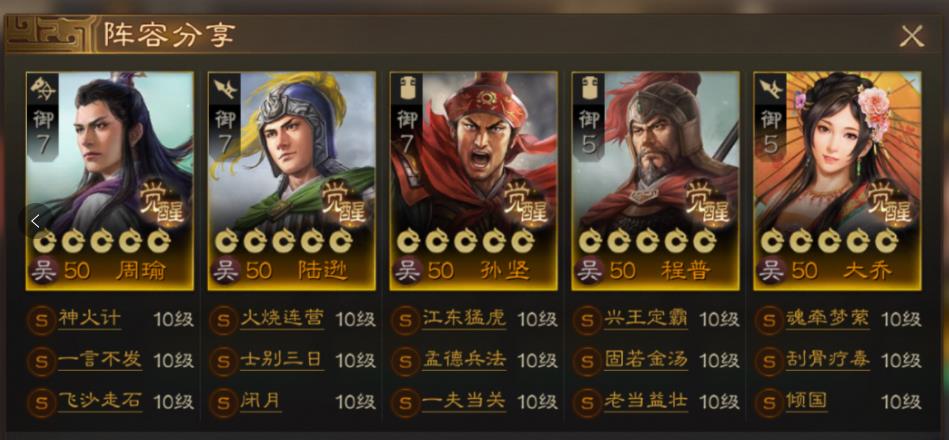
Task: Open the skill 飞沙走石
Action: 100,401
